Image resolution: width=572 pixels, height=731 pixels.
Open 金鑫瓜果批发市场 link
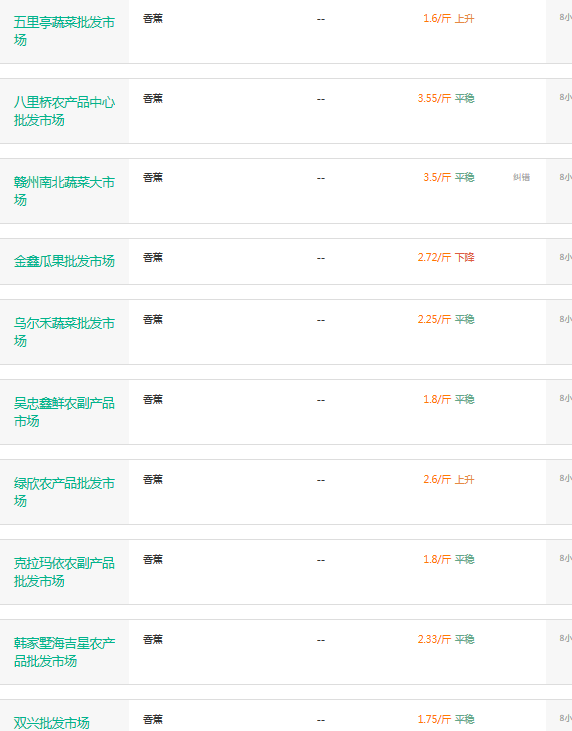pyautogui.click(x=64, y=261)
